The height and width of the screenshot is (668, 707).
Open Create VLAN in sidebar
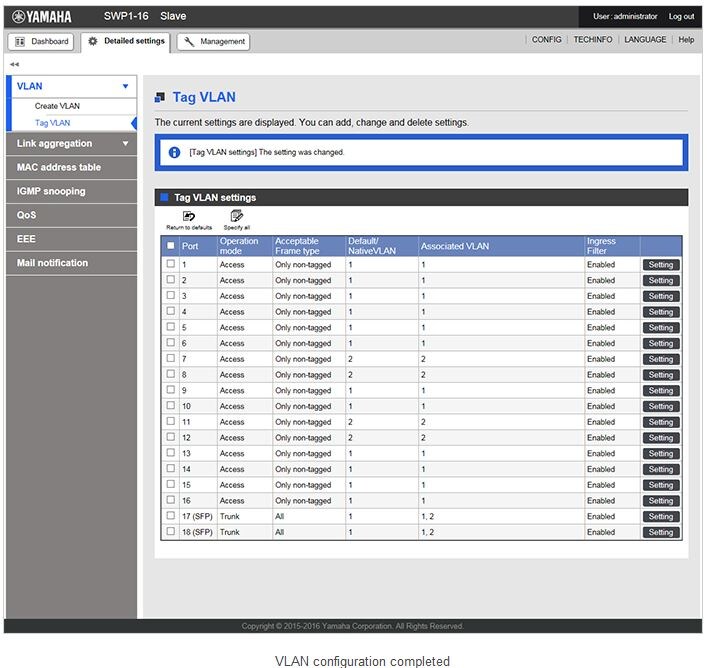click(x=57, y=106)
